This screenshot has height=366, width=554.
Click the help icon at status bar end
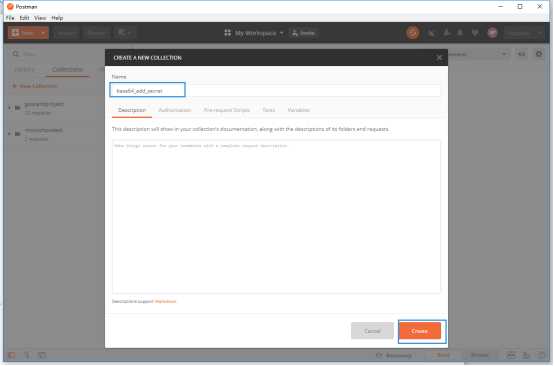[x=541, y=355]
